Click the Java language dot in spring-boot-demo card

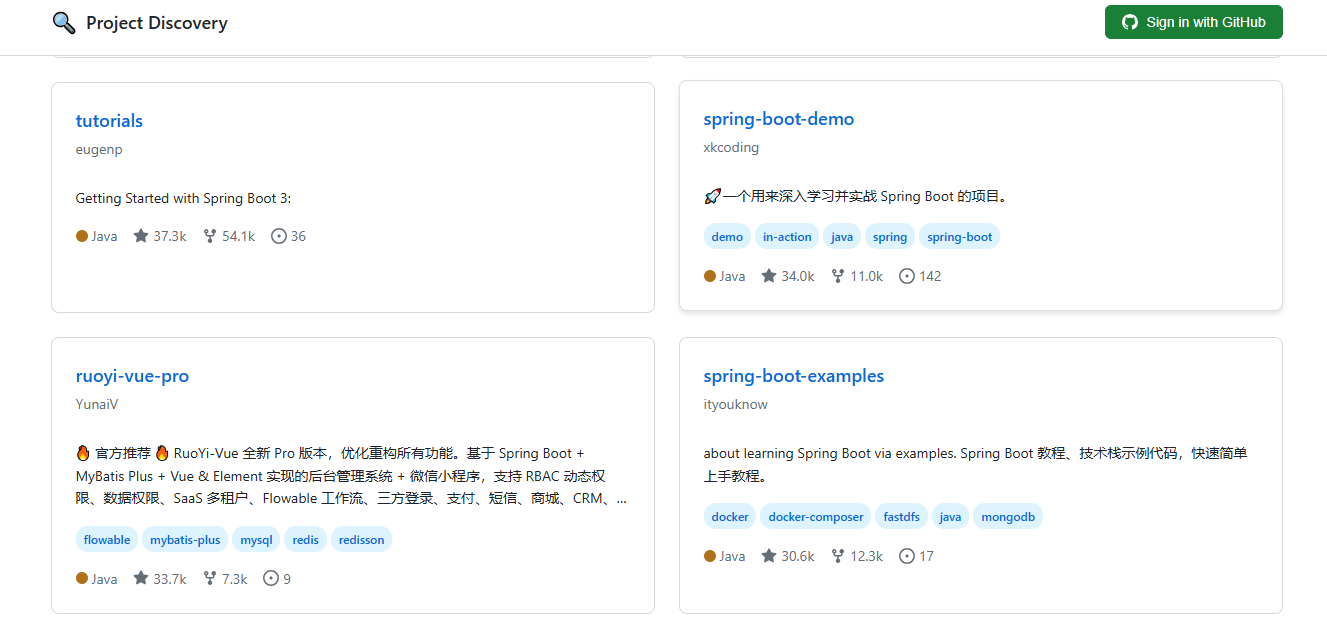click(710, 276)
